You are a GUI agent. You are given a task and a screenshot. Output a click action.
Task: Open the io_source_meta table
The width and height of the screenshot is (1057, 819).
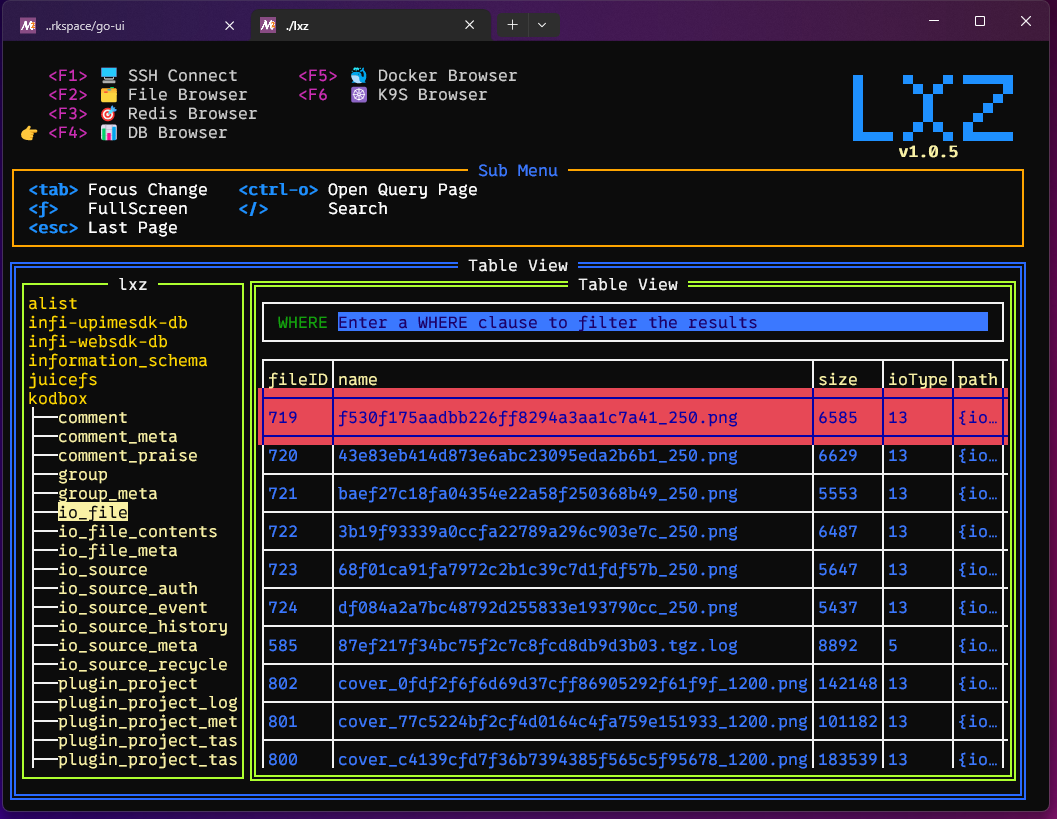coord(127,645)
